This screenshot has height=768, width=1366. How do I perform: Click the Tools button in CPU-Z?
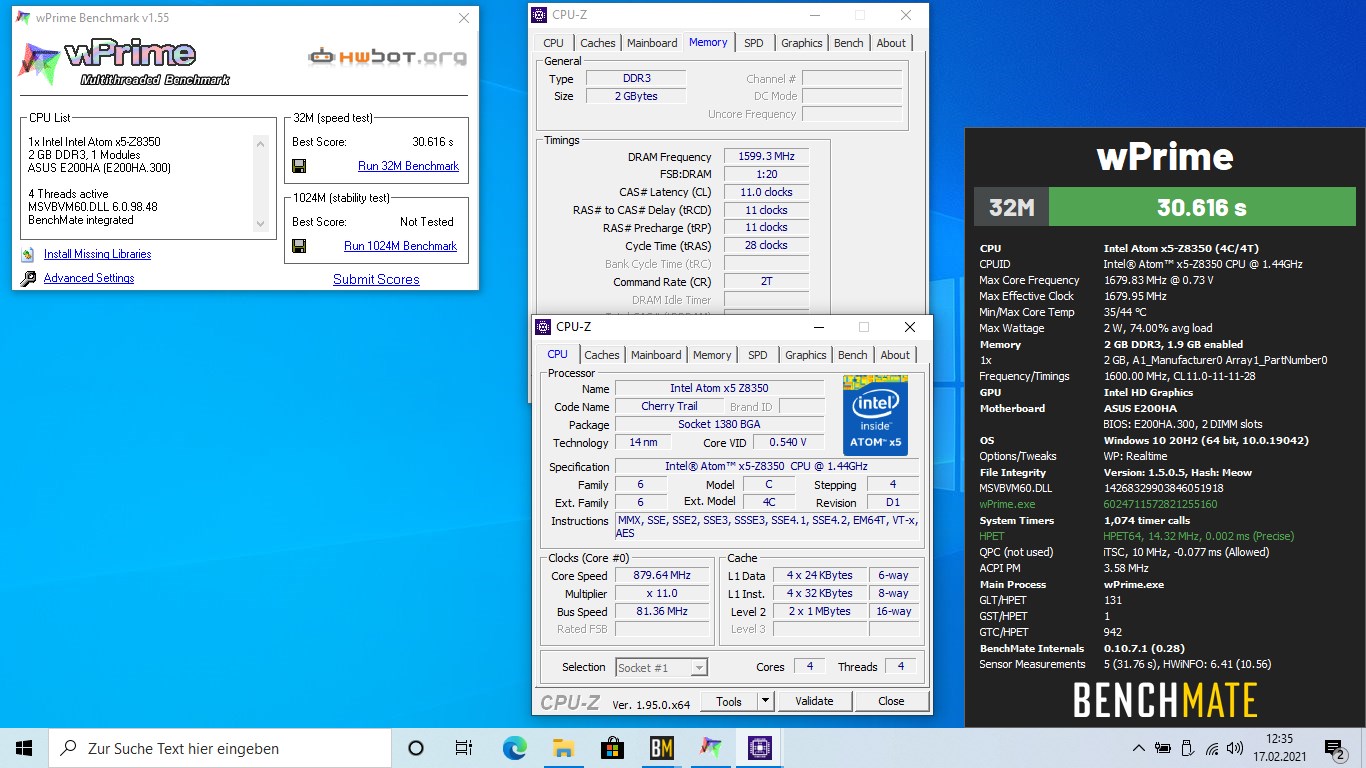click(729, 701)
